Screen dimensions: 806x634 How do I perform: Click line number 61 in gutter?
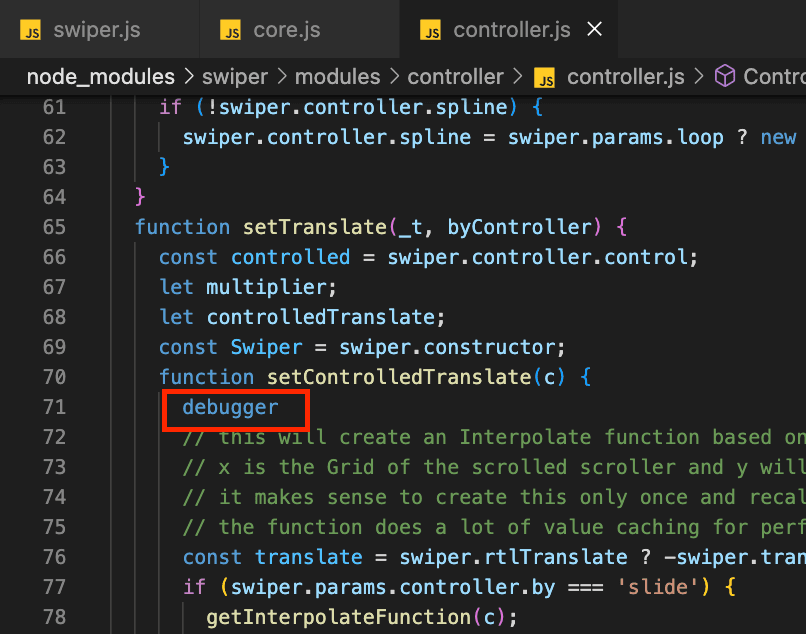click(54, 107)
